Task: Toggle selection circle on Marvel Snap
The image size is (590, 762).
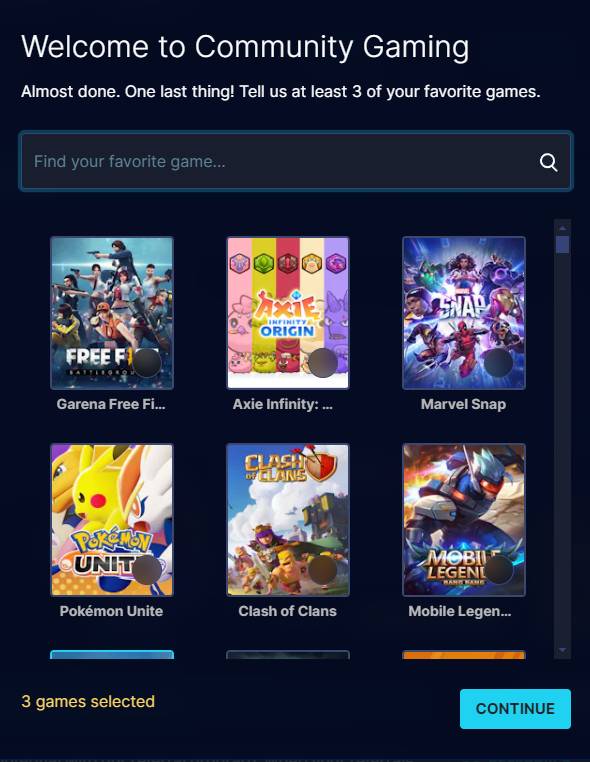Action: [499, 363]
